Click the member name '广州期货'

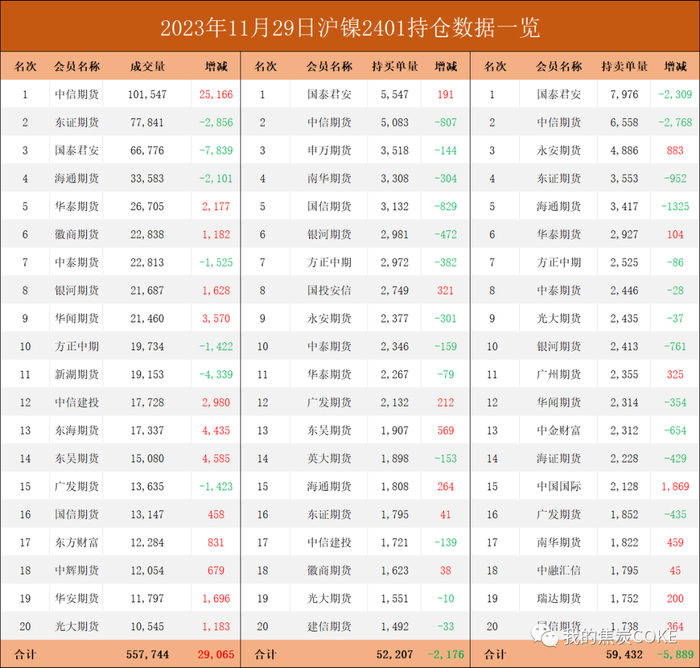click(559, 375)
